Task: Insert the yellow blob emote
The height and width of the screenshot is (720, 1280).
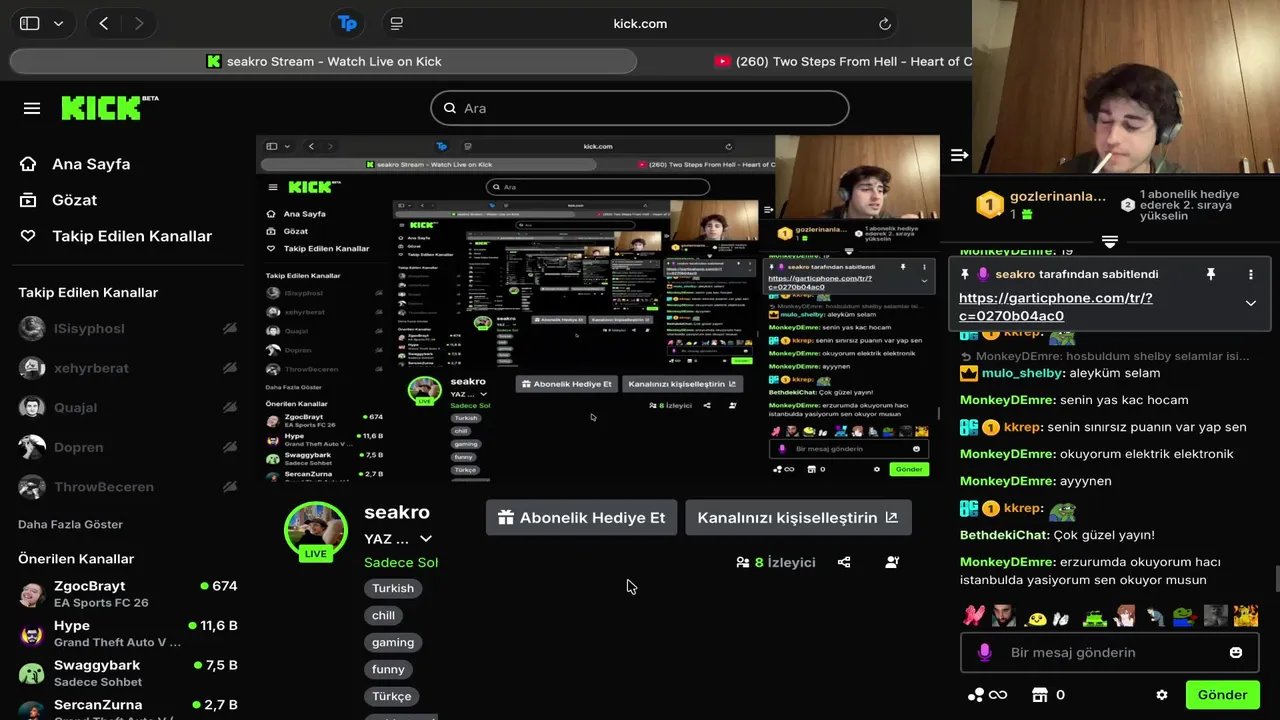Action: (1037, 617)
